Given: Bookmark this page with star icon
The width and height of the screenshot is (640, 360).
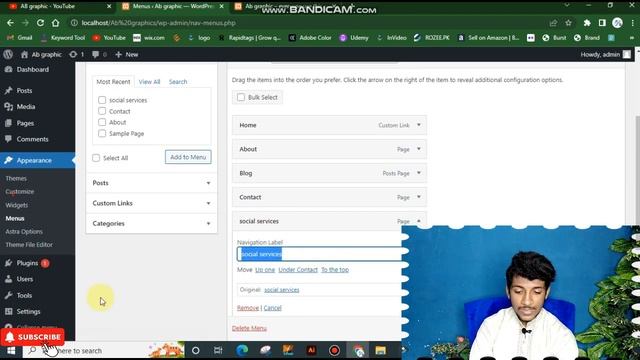Looking at the screenshot, I should click(568, 23).
